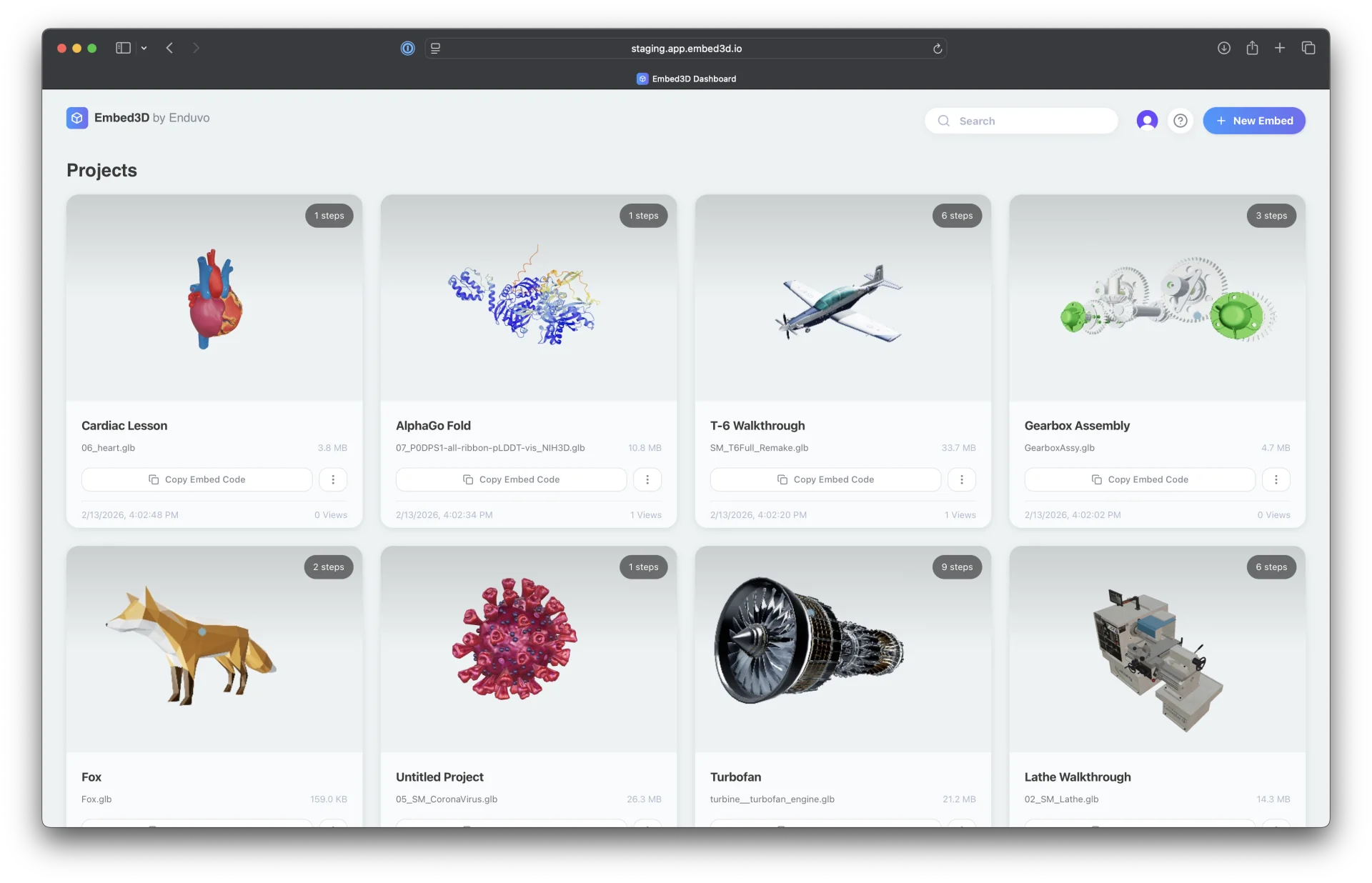Open Safari's Downloads icon
Screen dimensions: 1372x883
(x=1223, y=48)
